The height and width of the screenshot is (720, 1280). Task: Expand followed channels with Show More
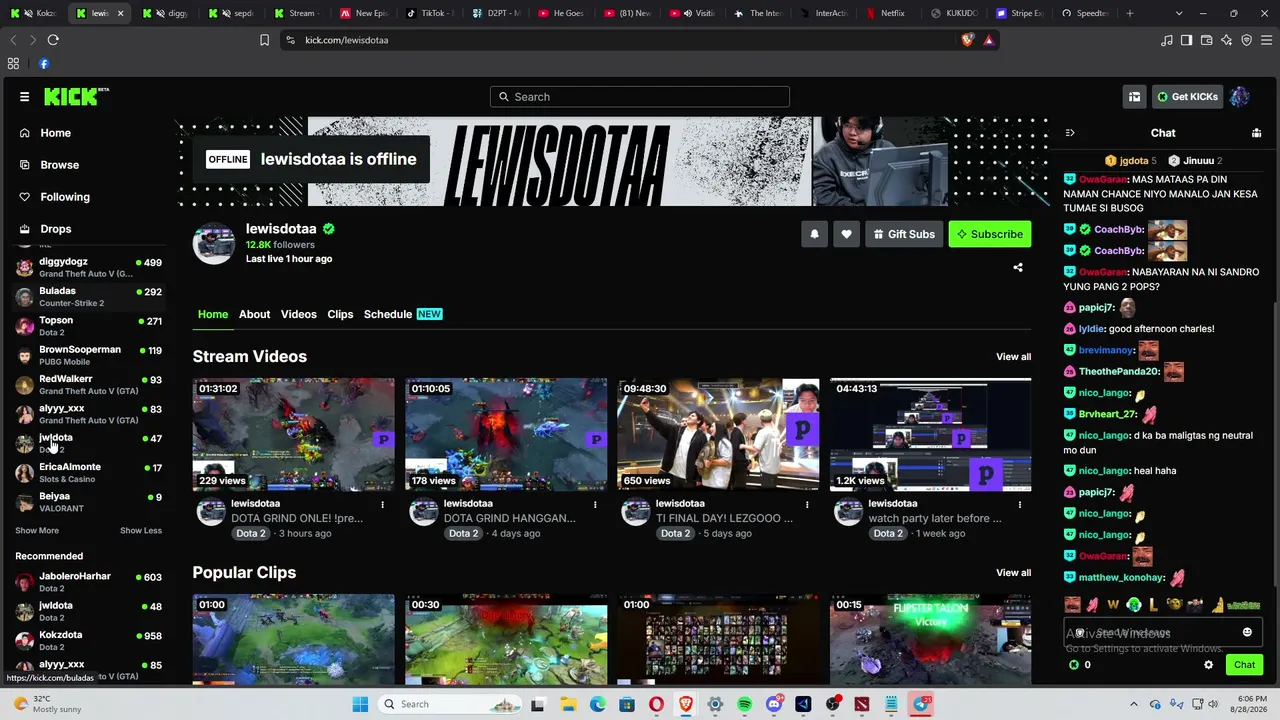tap(37, 530)
